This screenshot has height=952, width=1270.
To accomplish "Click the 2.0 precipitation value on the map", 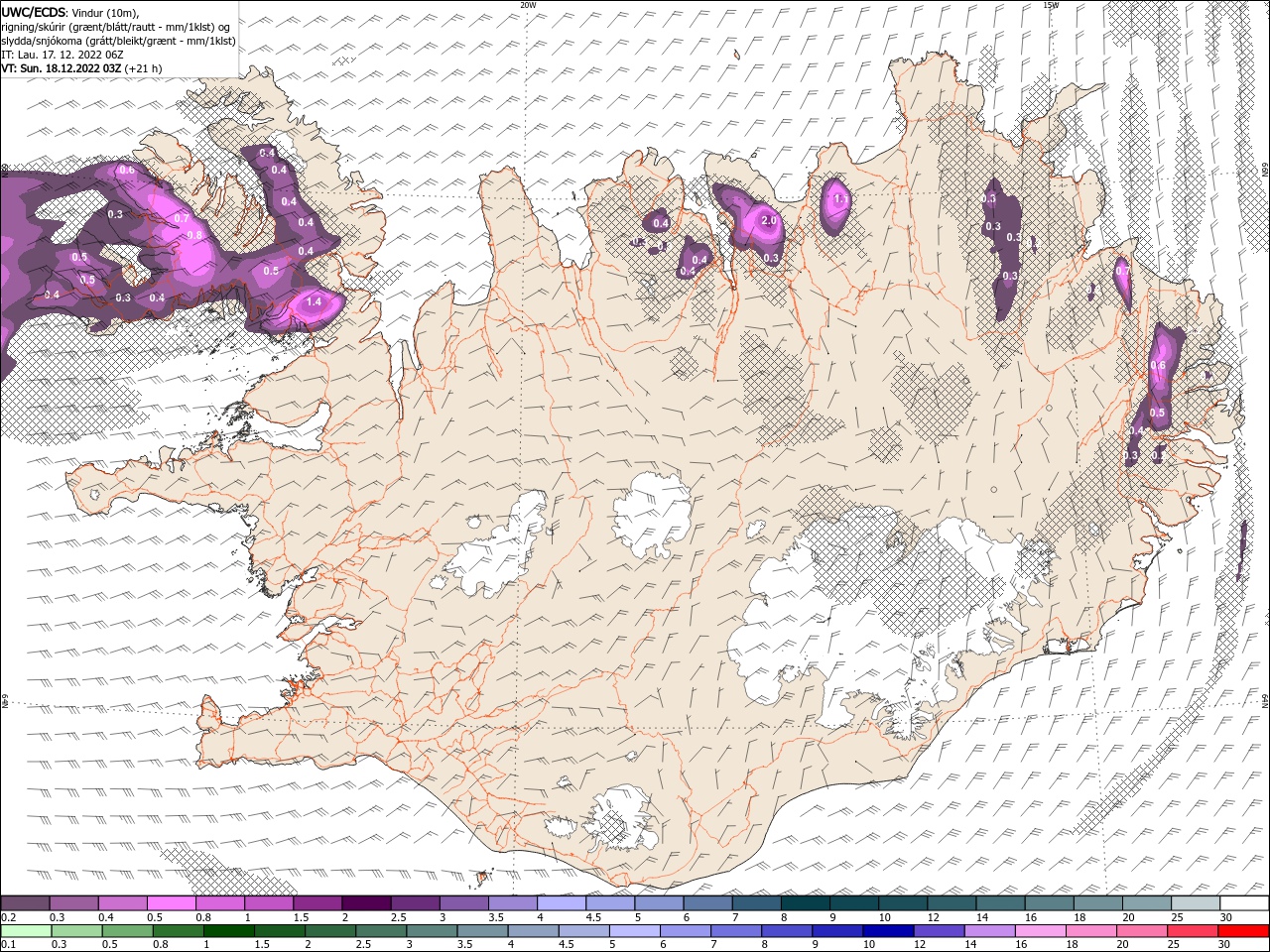I will pyautogui.click(x=768, y=221).
